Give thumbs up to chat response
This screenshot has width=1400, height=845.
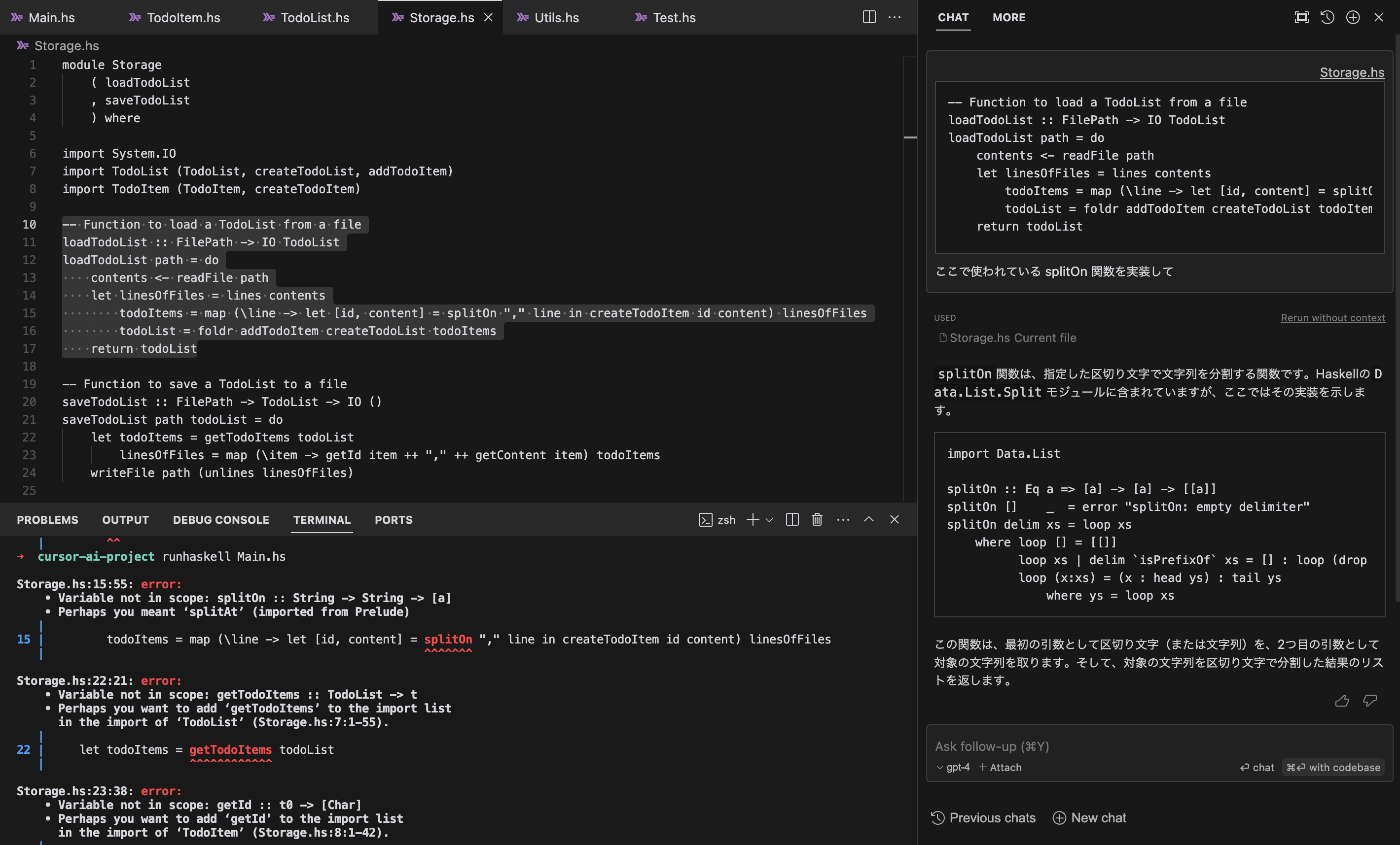(x=1342, y=701)
